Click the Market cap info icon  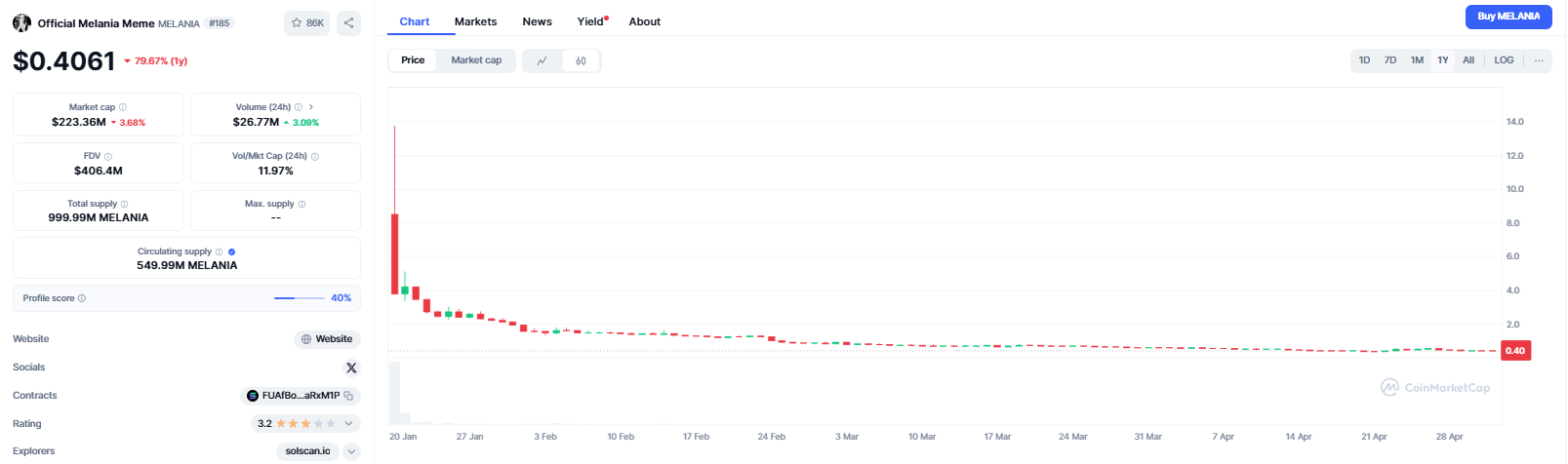pos(122,107)
